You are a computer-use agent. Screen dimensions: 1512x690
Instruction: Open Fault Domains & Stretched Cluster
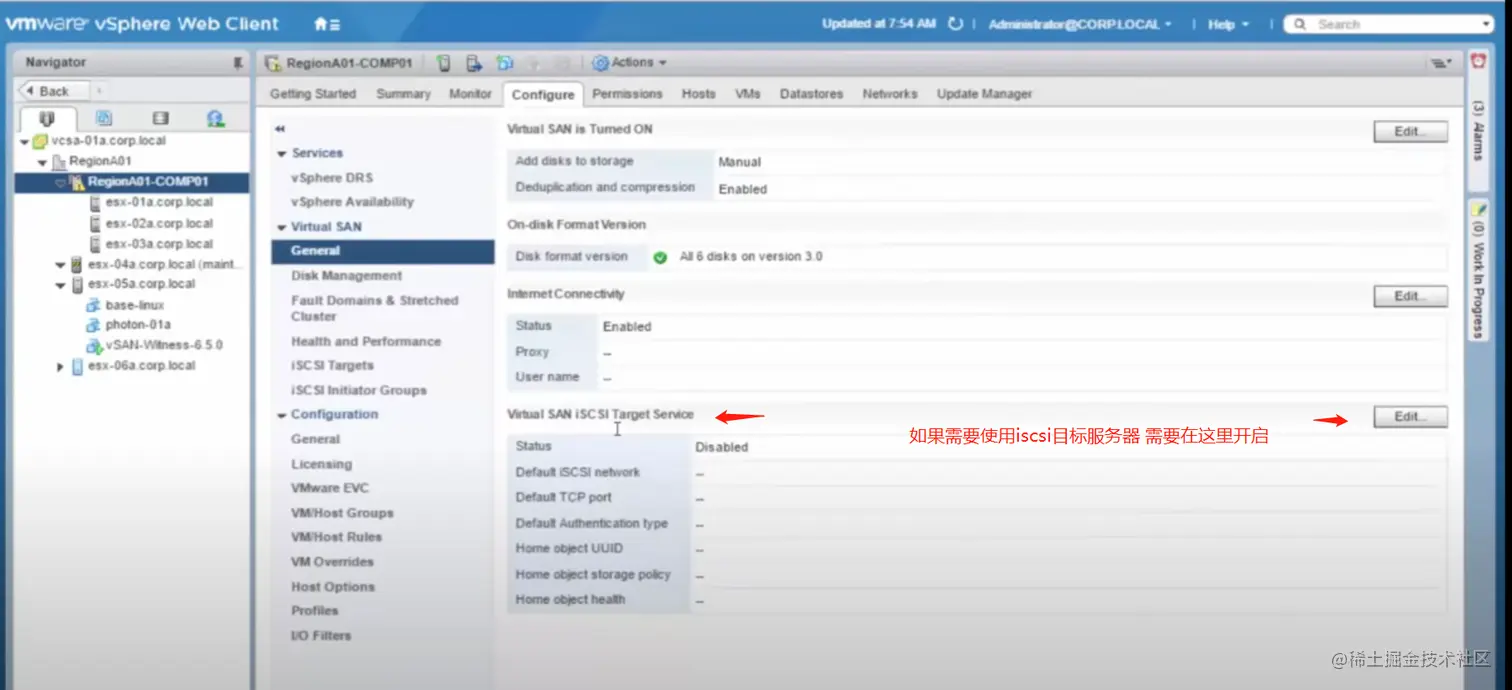[374, 308]
